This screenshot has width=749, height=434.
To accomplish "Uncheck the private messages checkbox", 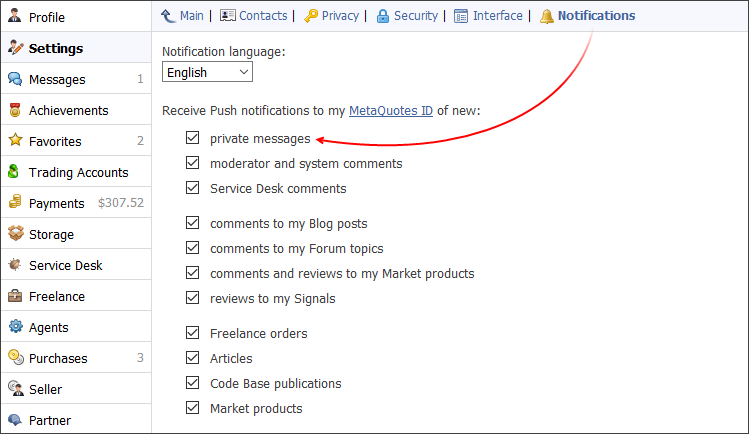I will (x=192, y=139).
